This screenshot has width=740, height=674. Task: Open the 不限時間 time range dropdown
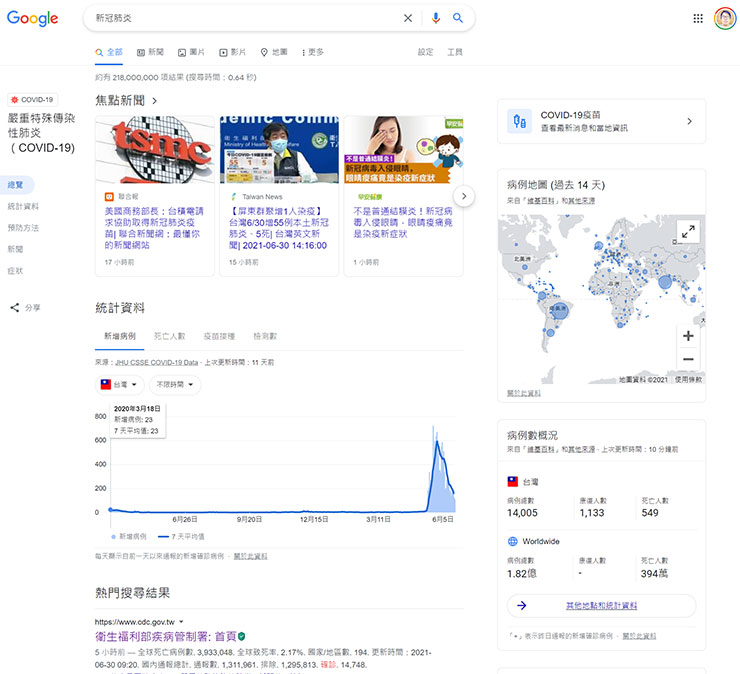point(175,385)
